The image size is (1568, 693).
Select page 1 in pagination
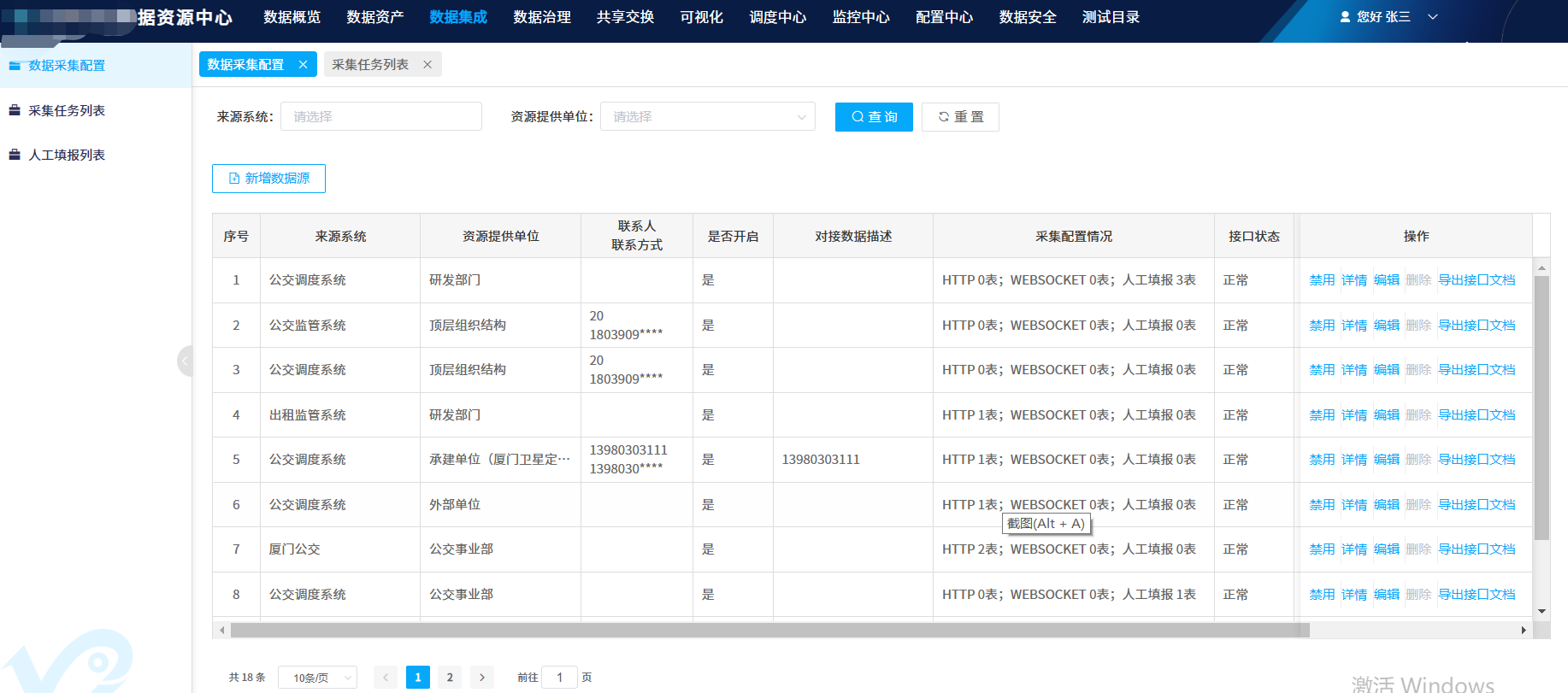coord(417,678)
